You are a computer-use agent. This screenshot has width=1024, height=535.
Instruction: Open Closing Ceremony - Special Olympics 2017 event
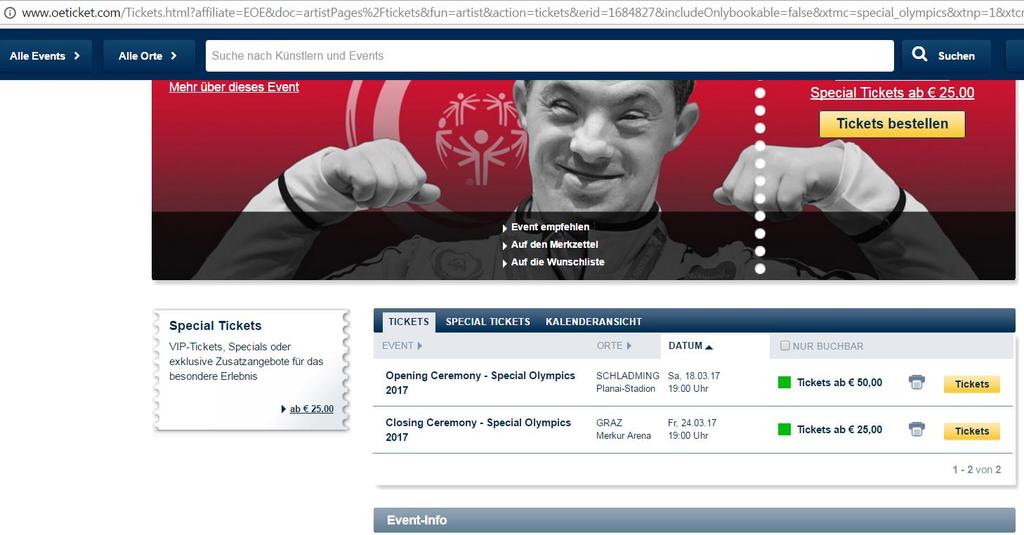point(478,430)
